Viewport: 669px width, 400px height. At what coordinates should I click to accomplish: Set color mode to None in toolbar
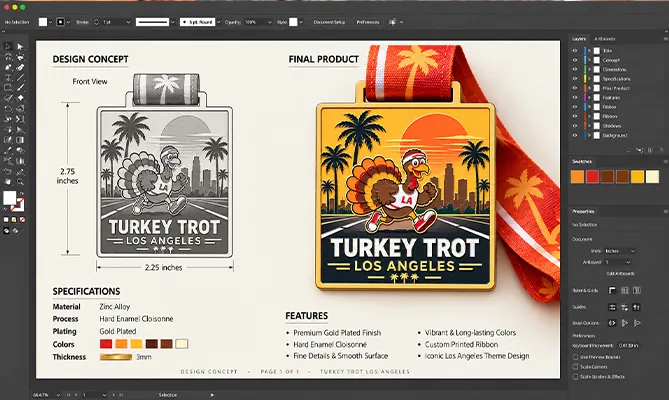pyautogui.click(x=22, y=220)
